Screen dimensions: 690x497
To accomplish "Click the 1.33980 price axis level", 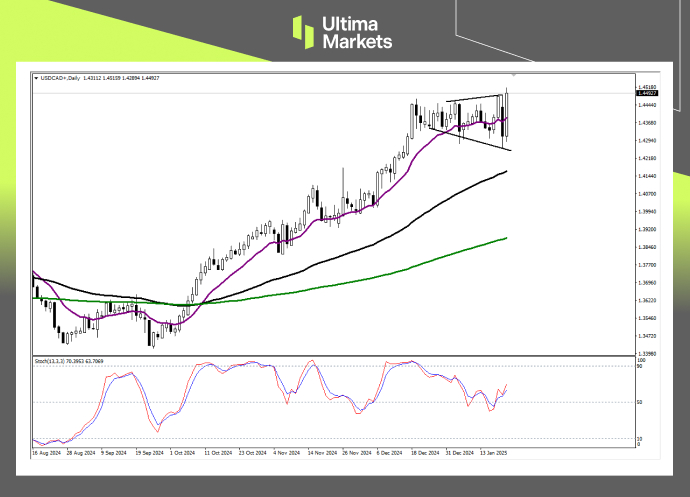I will click(x=650, y=354).
